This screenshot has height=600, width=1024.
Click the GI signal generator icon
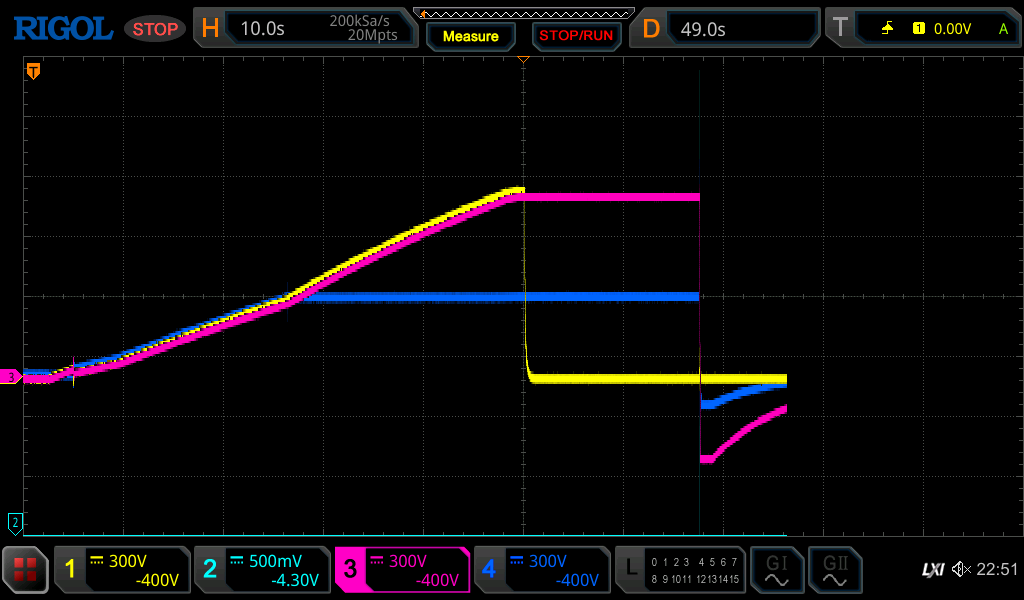tap(776, 570)
